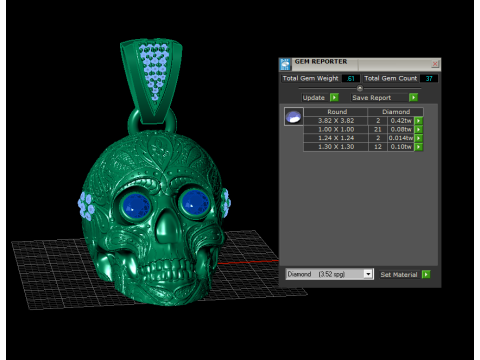Click green arrow for 1.24 X 1.24 row

coord(419,138)
